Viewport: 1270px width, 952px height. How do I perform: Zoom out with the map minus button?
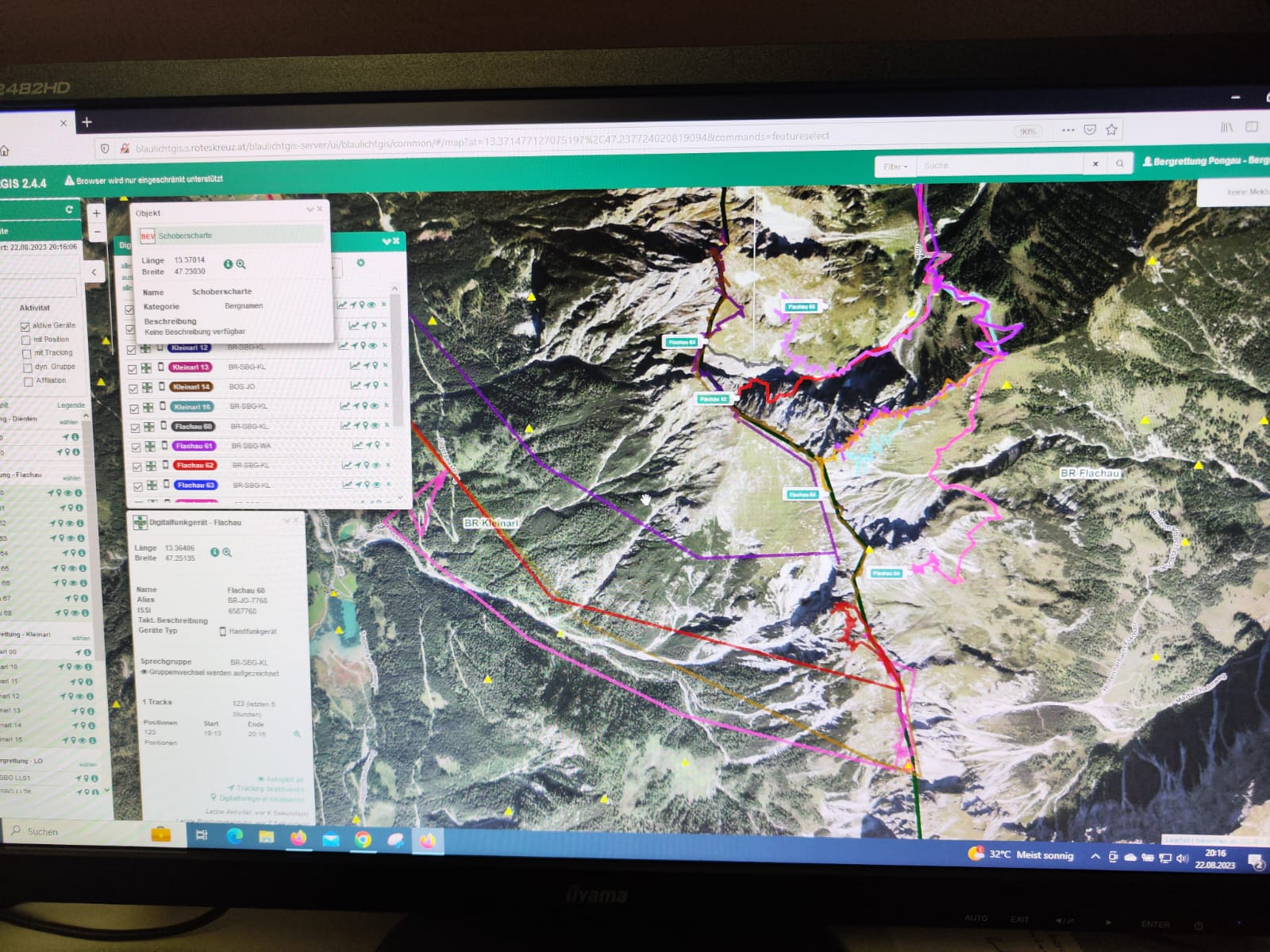click(97, 232)
